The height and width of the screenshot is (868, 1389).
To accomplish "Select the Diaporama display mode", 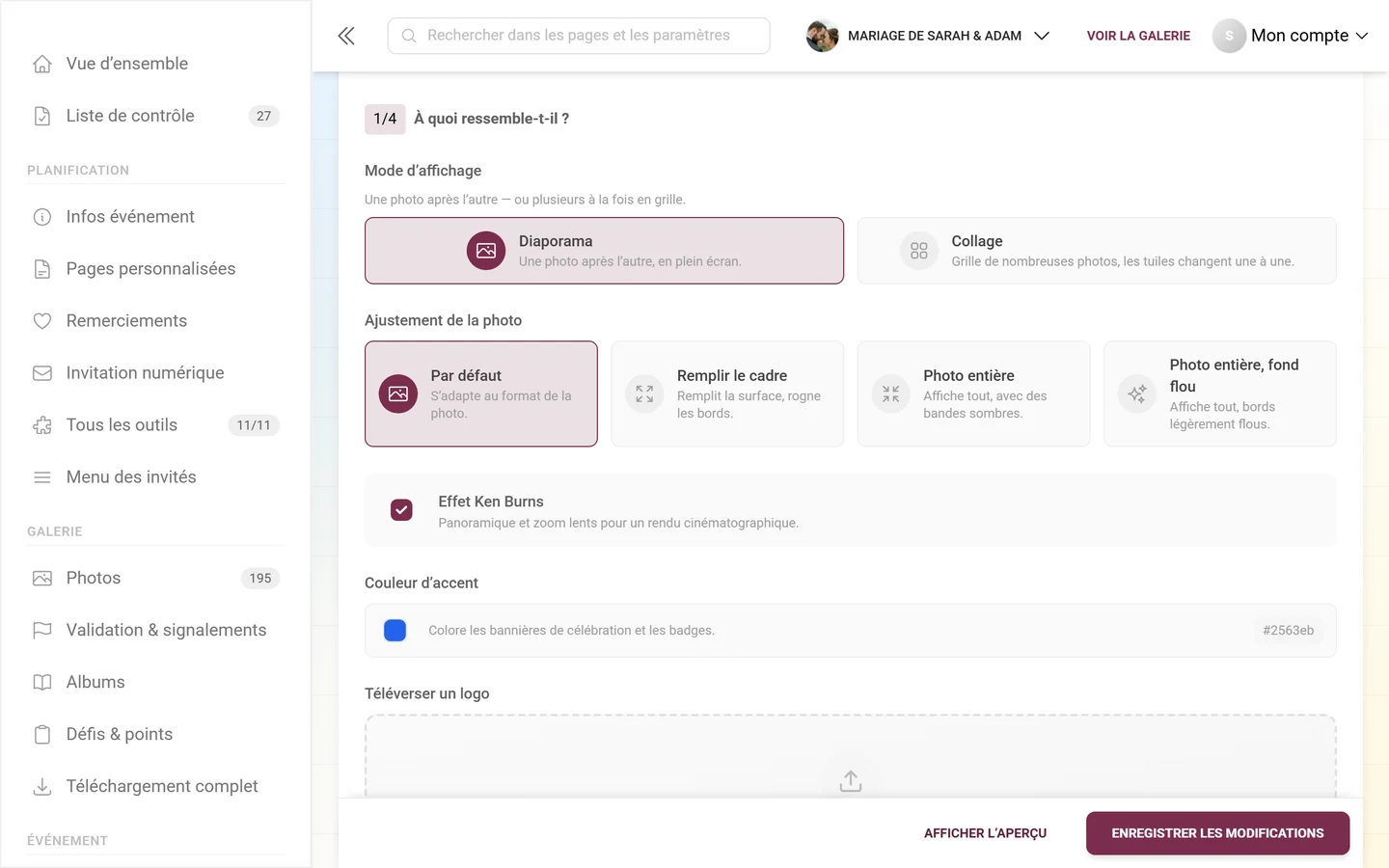I will coord(604,251).
